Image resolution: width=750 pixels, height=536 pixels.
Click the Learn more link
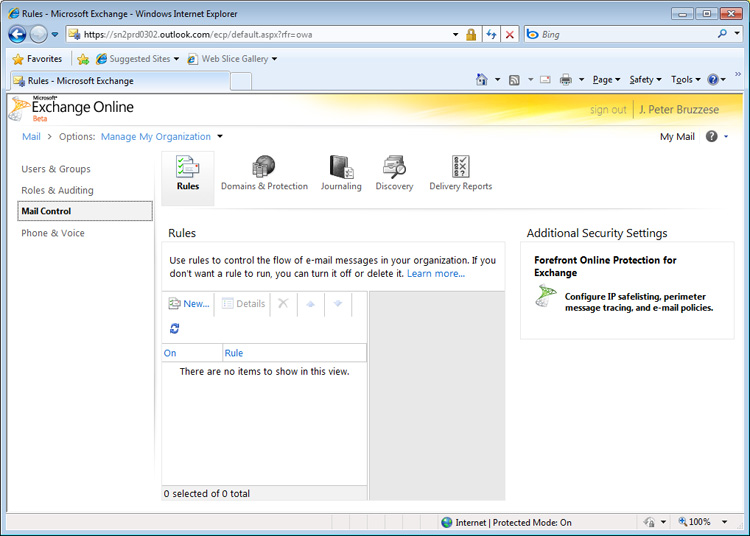pyautogui.click(x=435, y=274)
